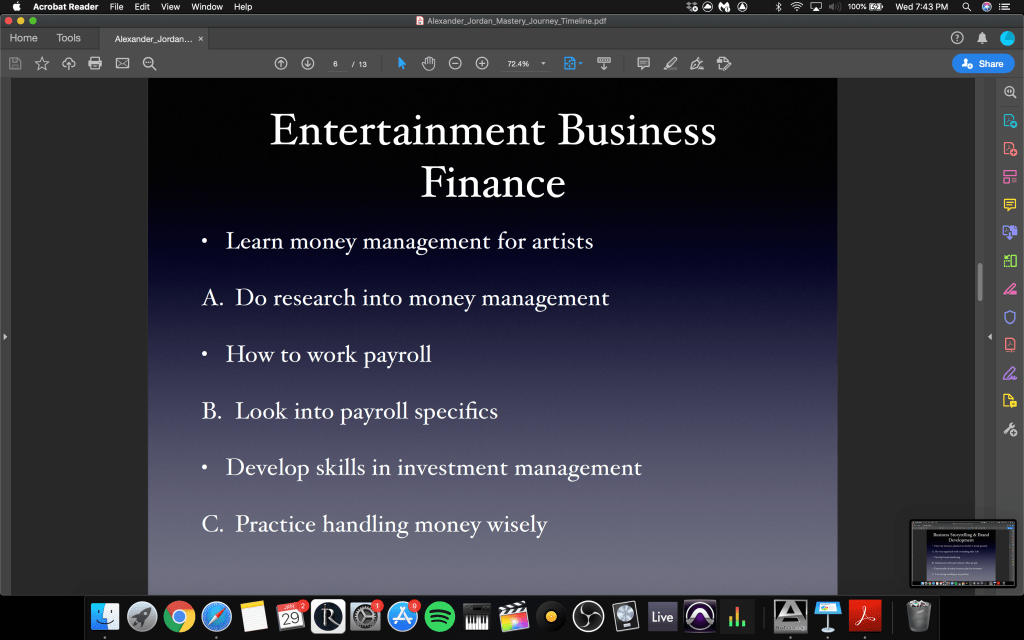Click the zoom out minus button
Screen dimensions: 1024x640
pyautogui.click(x=455, y=63)
